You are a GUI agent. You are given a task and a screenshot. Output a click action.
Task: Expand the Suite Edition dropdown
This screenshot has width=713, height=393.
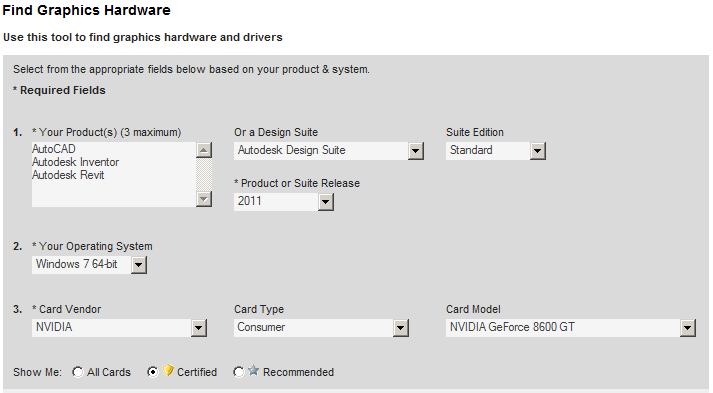point(537,151)
